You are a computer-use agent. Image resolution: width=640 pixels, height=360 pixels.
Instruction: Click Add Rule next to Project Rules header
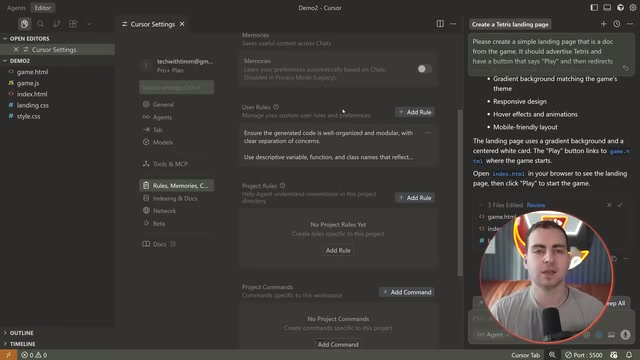coord(415,198)
